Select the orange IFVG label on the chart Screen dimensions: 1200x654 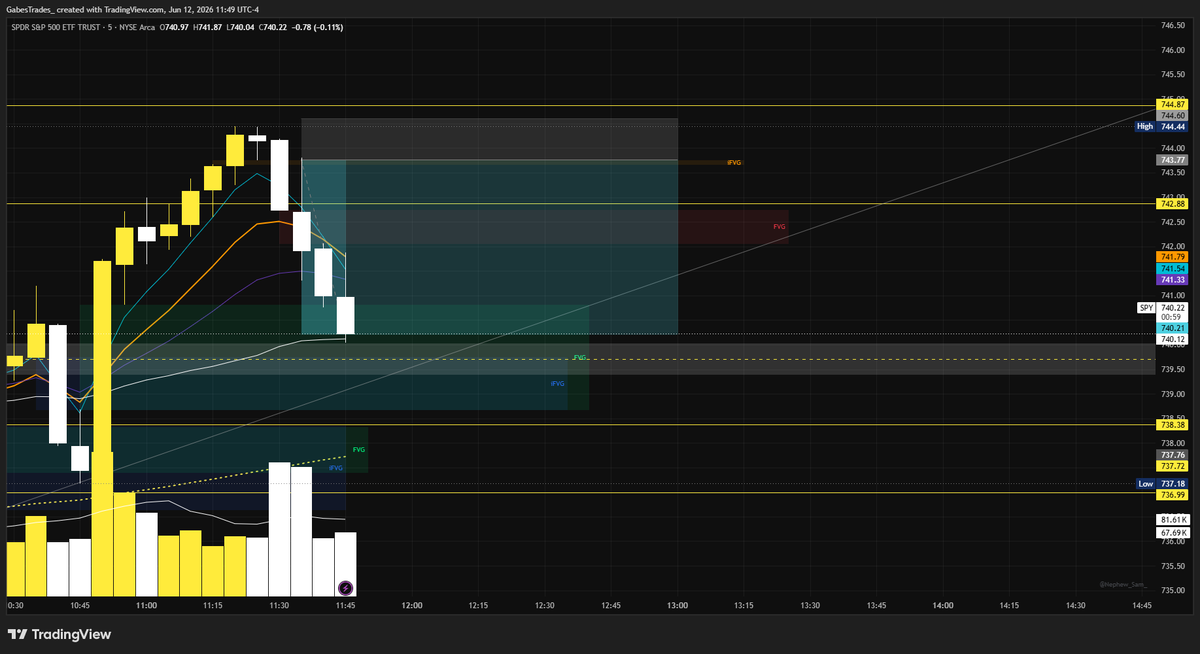point(734,162)
